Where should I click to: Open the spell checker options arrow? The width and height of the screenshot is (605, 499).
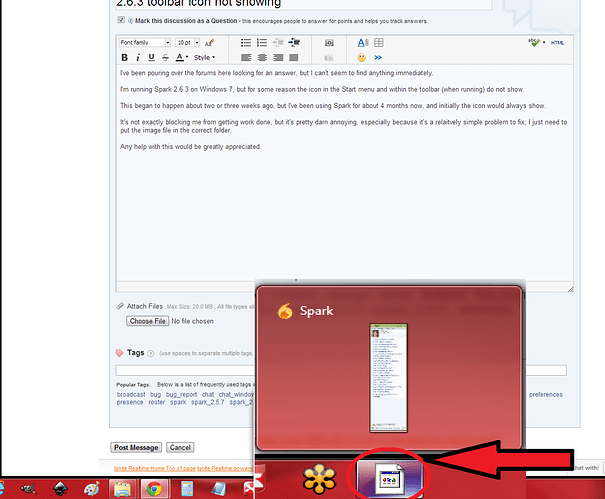pos(544,42)
